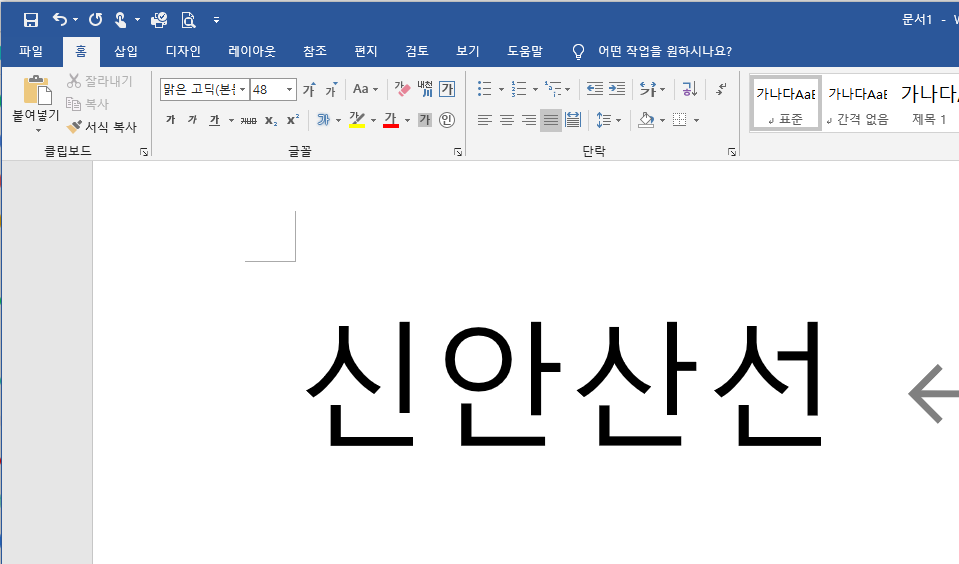959x564 pixels.
Task: Undo the last action
Action: tap(59, 20)
